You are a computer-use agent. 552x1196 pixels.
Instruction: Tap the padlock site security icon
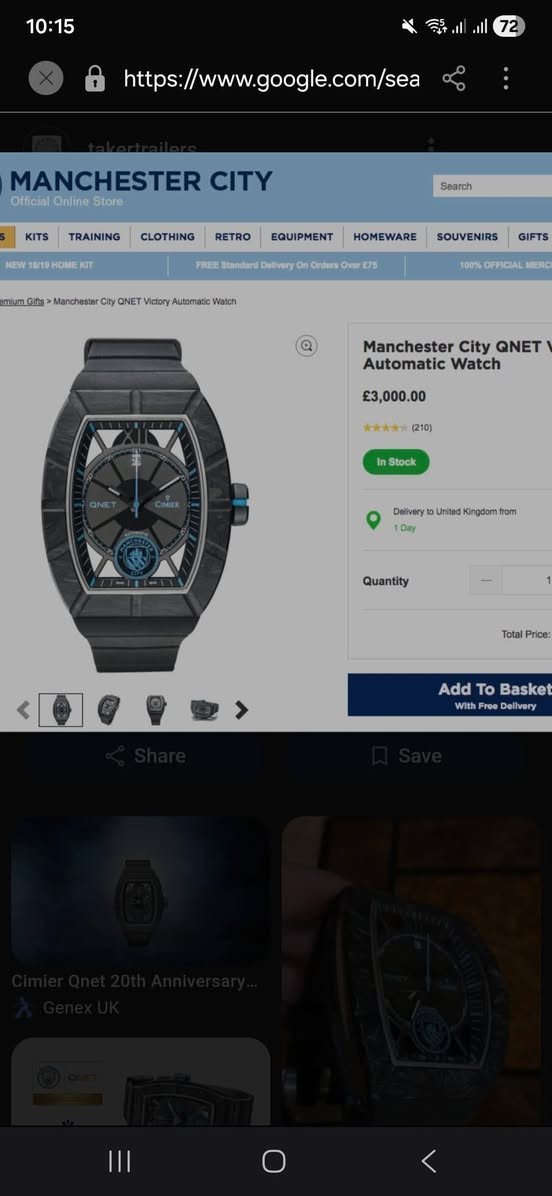click(95, 78)
